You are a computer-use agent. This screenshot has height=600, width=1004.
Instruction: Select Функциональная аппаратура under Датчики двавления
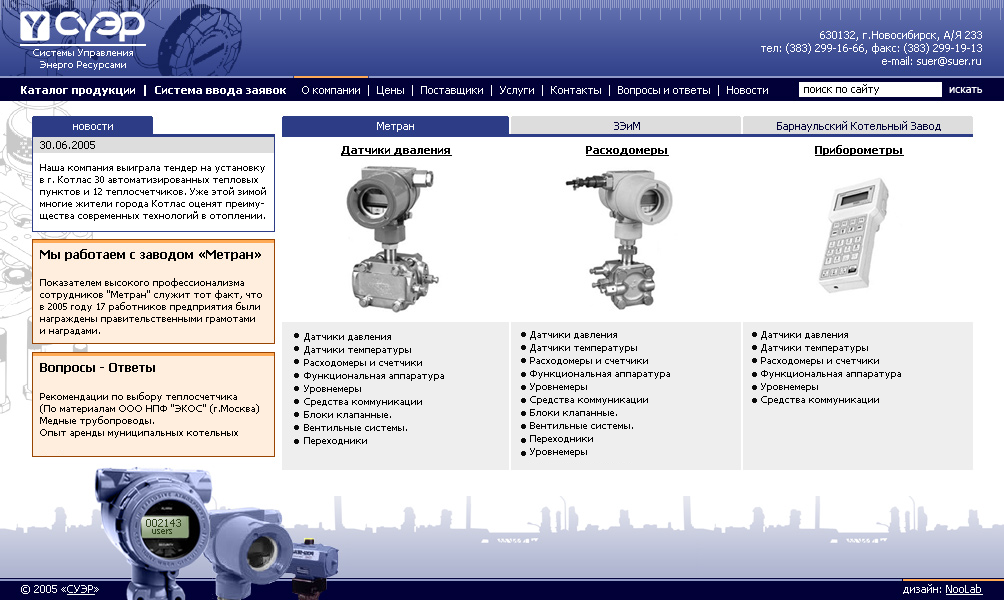point(374,376)
